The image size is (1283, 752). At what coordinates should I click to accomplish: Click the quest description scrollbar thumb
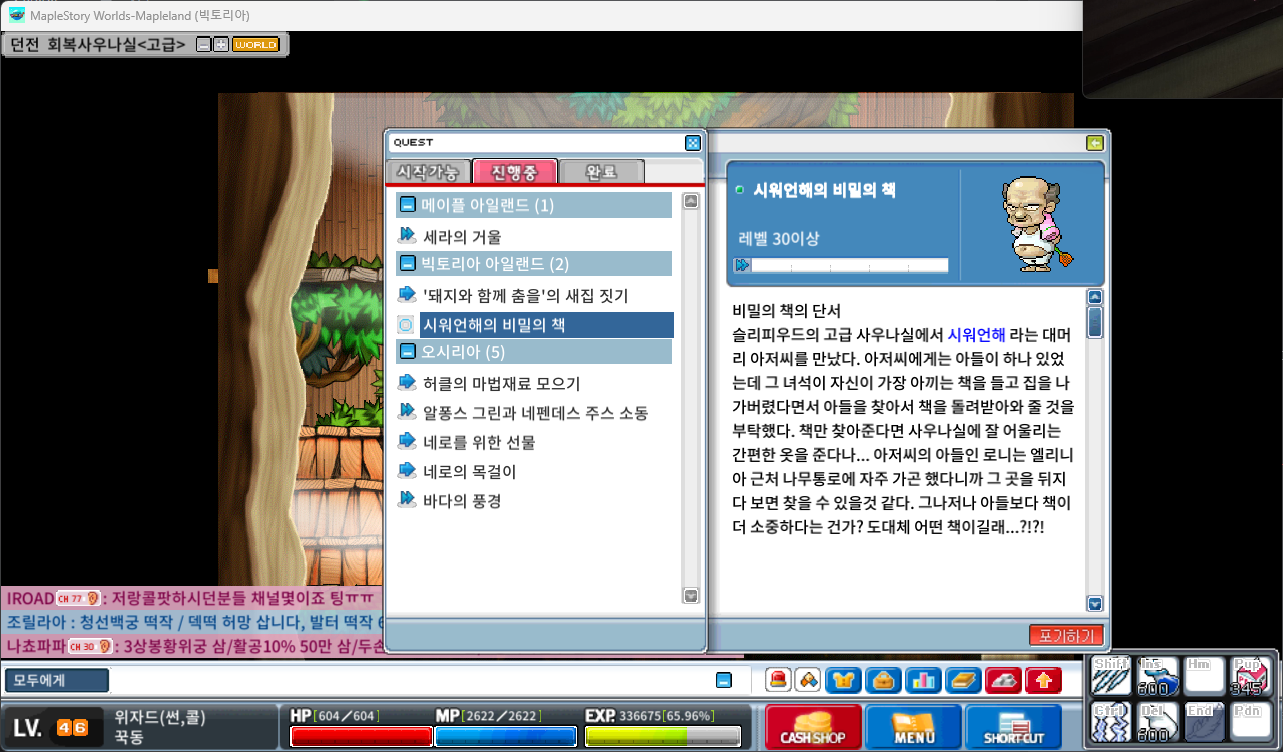click(1095, 323)
